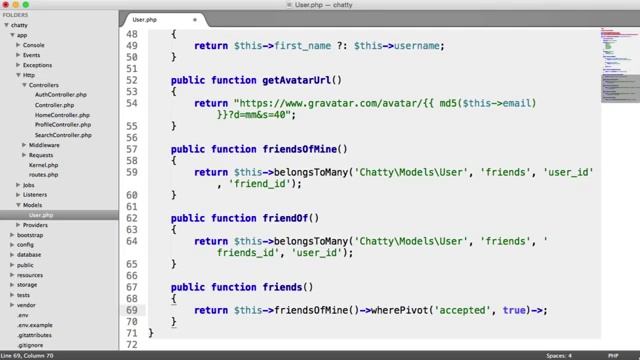Open AuthController.php in sidebar
This screenshot has height=360, width=640.
(61, 95)
